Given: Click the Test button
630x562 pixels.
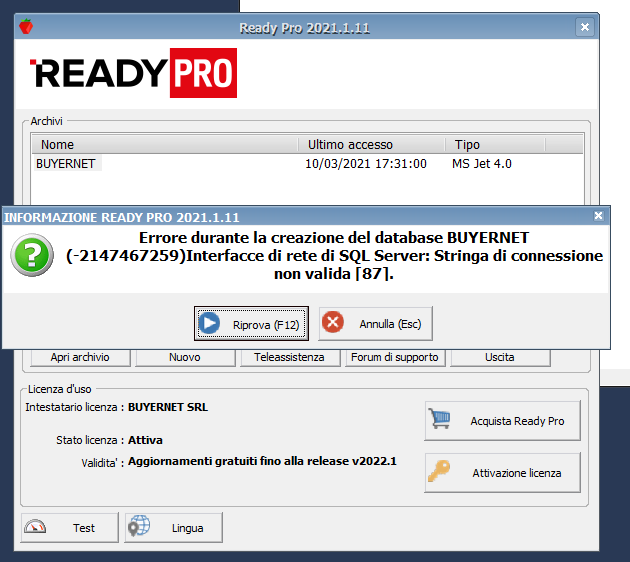Looking at the screenshot, I should [70, 527].
